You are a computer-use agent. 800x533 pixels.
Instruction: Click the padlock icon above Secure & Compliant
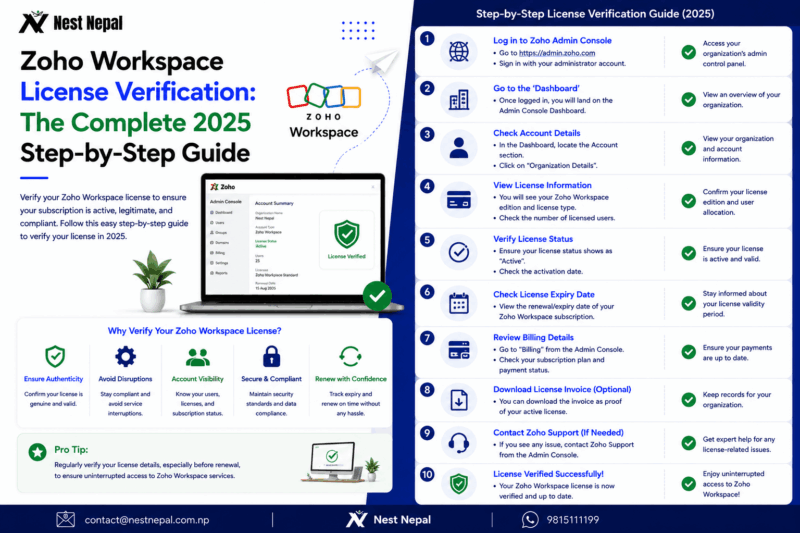271,356
